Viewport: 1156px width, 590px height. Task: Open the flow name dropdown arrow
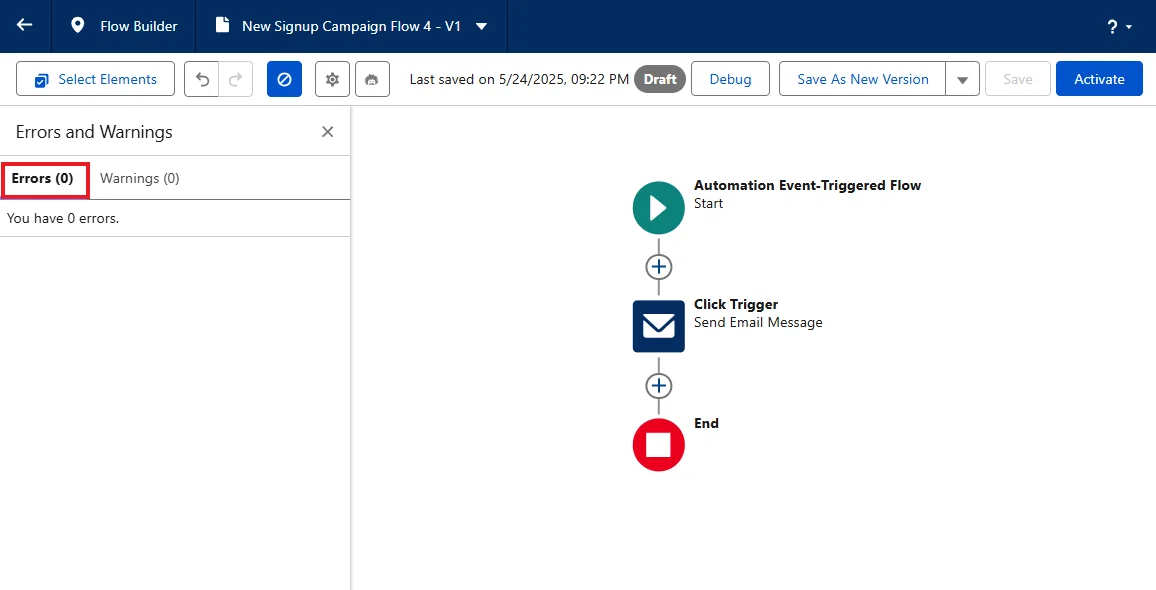[481, 27]
